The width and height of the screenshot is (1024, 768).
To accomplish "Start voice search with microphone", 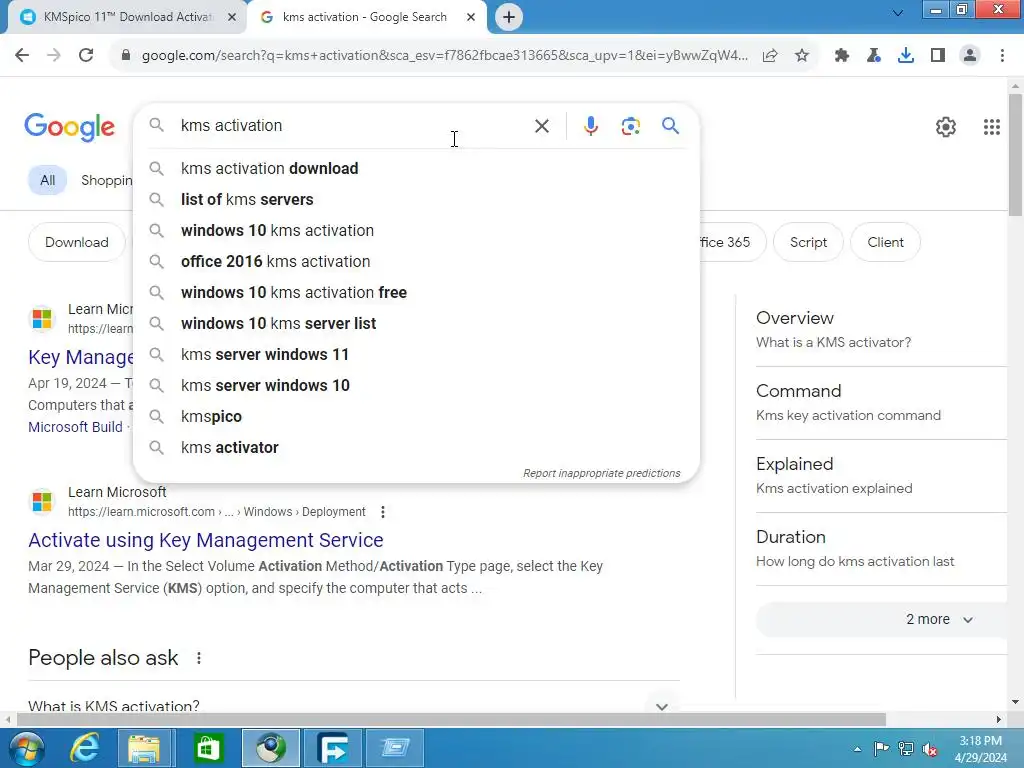I will point(590,126).
